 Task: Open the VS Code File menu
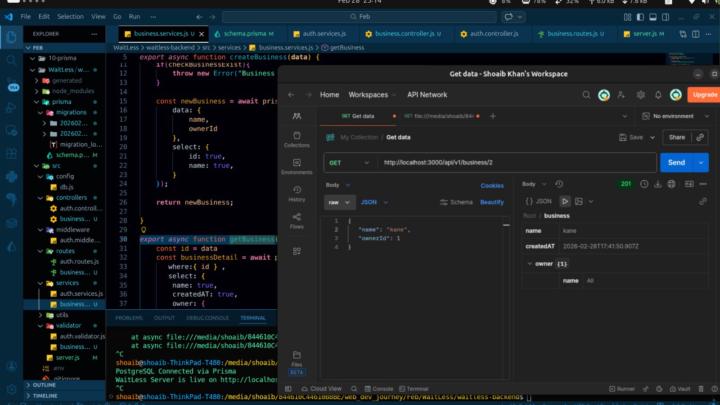[25, 17]
